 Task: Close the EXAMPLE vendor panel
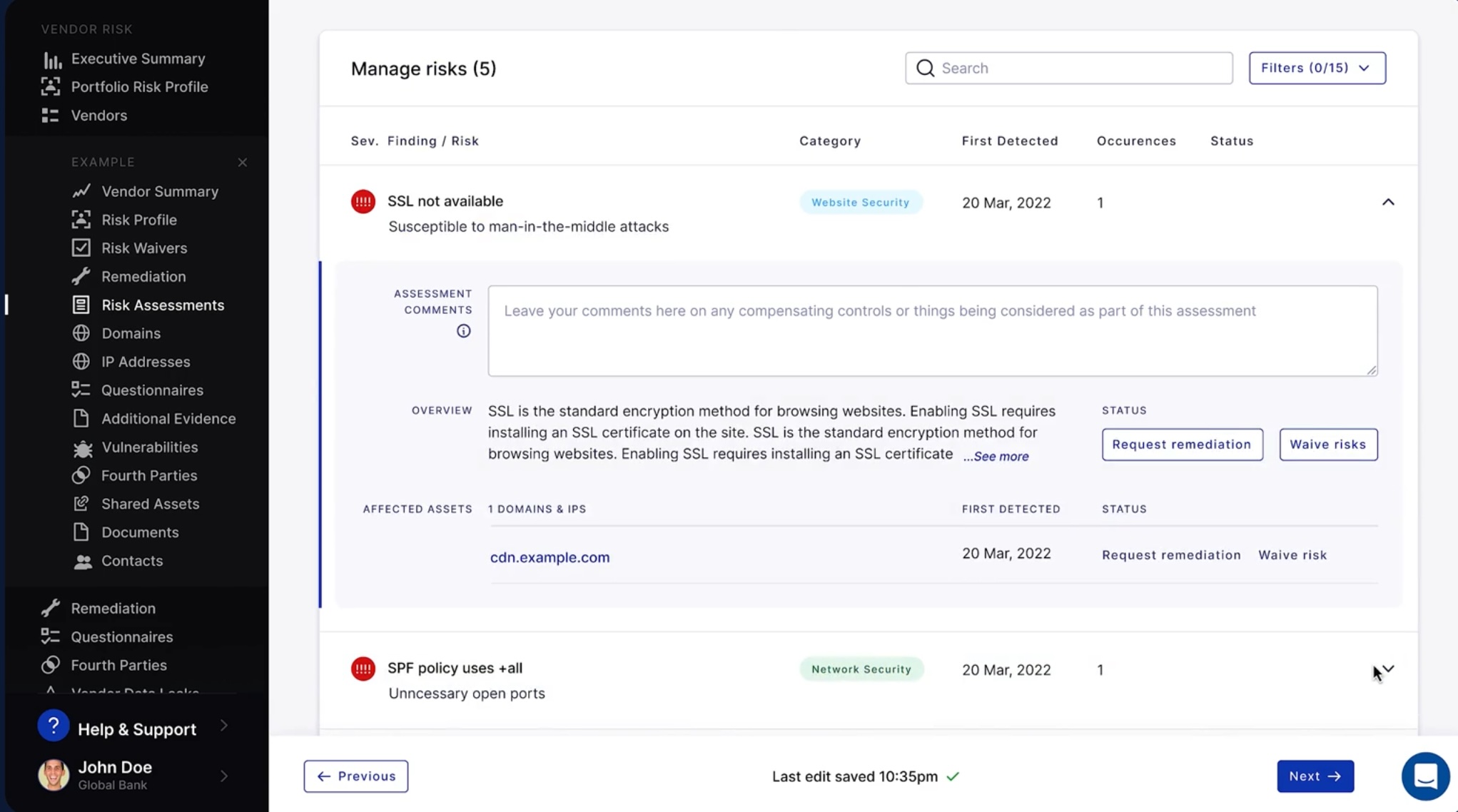point(243,162)
